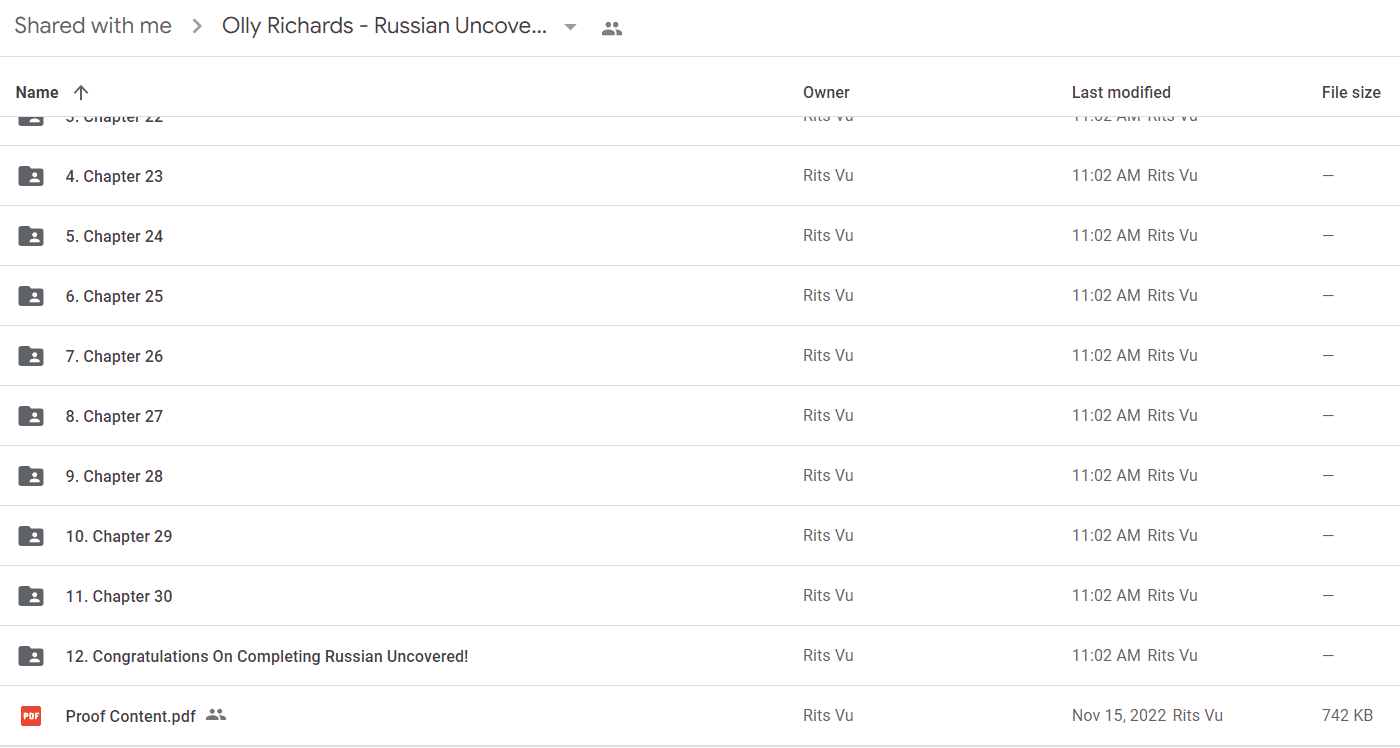Click the 6. Chapter 25 folder icon
This screenshot has width=1400, height=748.
point(31,296)
